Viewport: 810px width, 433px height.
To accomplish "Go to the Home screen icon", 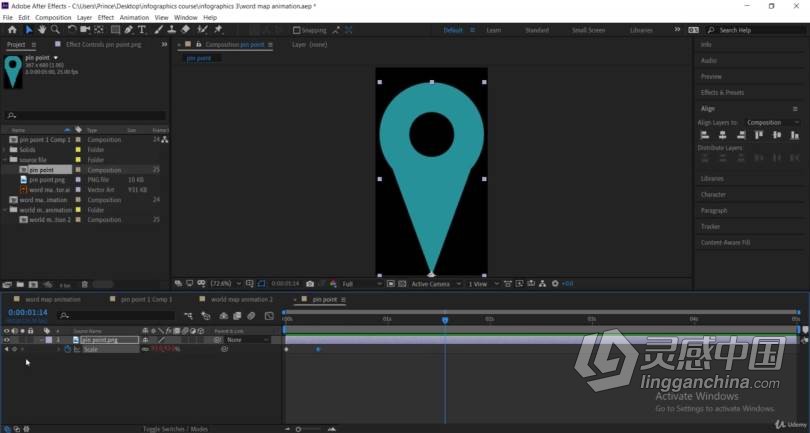I will tap(12, 30).
